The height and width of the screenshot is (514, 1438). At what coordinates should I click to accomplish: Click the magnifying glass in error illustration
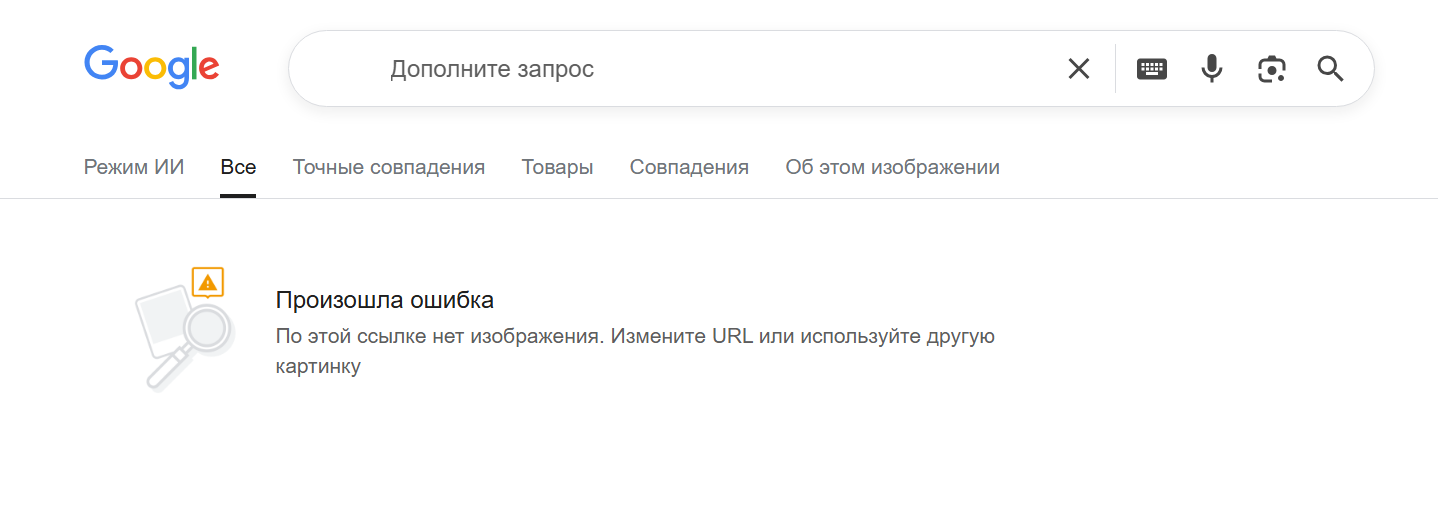pyautogui.click(x=208, y=327)
